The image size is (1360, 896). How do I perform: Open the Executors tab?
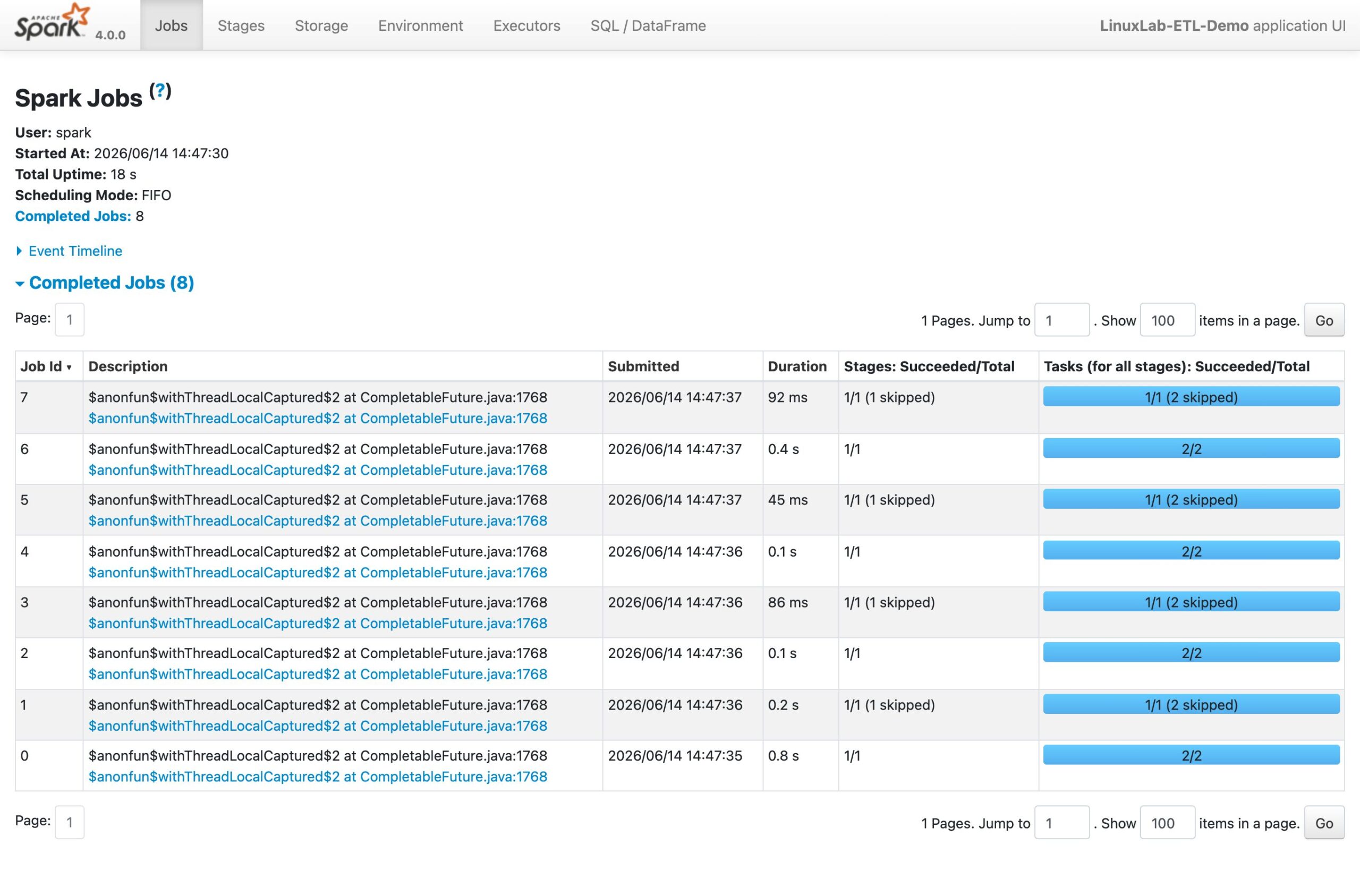click(x=527, y=25)
